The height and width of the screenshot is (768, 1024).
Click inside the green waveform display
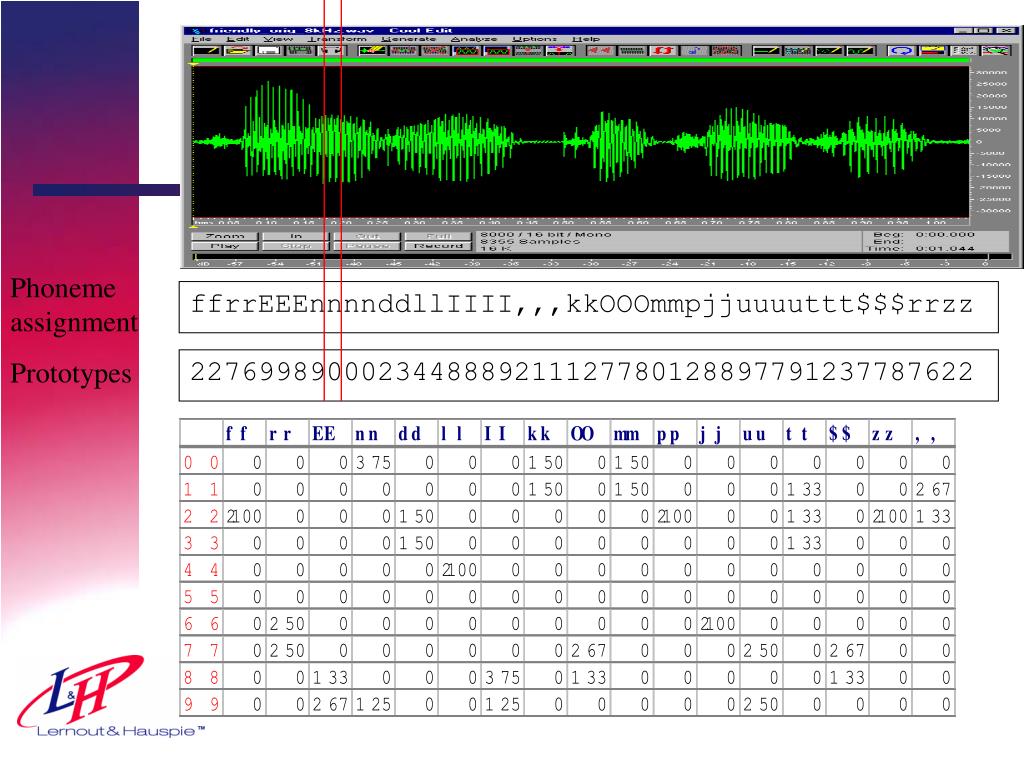coord(580,141)
